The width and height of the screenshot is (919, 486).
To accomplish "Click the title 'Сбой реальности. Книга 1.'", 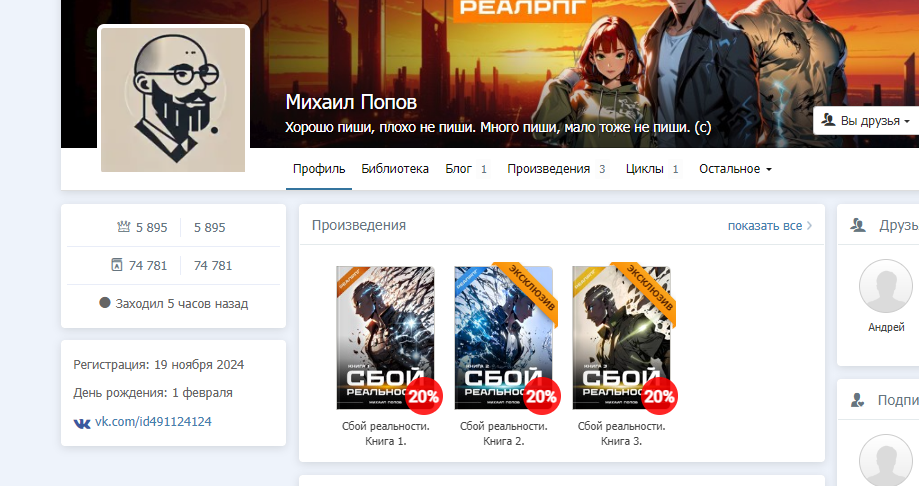I will (x=386, y=434).
